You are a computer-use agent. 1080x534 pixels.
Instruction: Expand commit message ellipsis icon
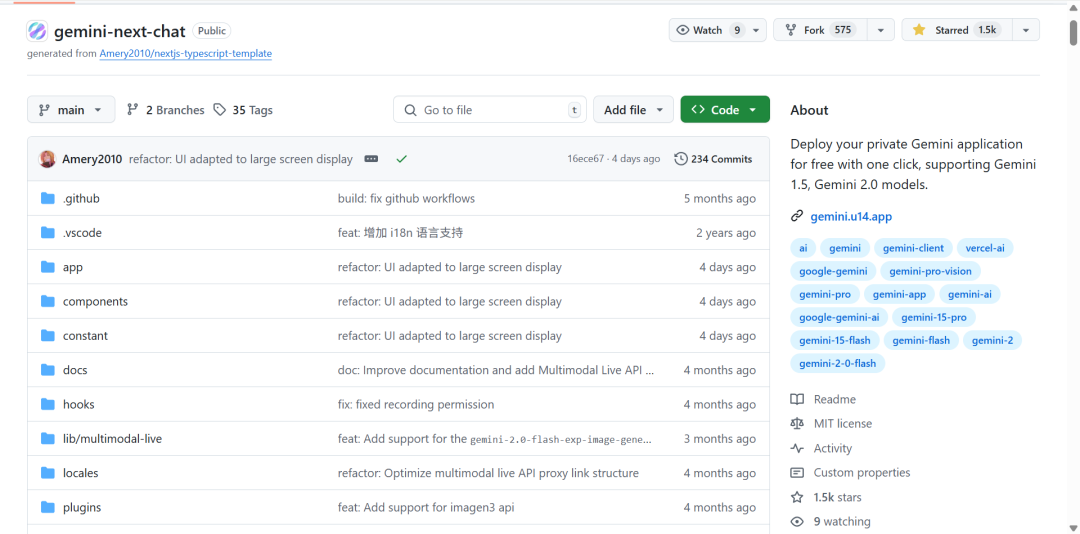point(371,159)
